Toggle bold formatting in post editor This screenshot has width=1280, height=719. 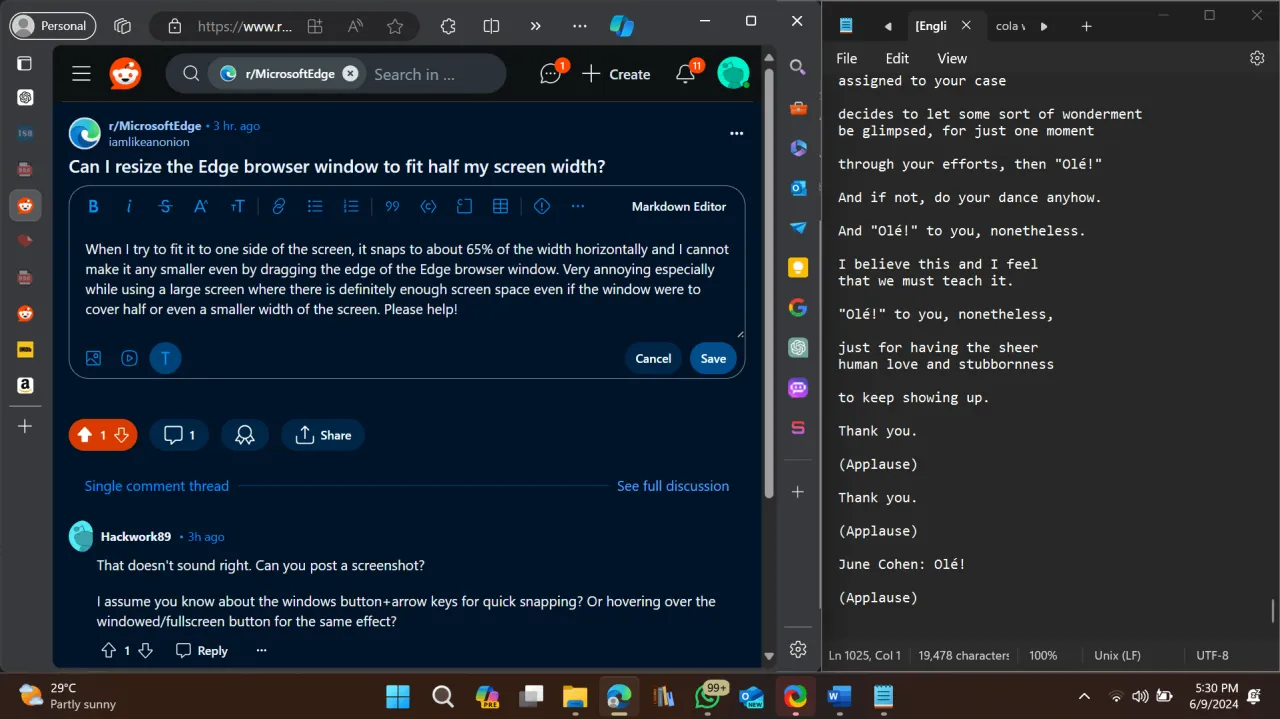coord(93,206)
